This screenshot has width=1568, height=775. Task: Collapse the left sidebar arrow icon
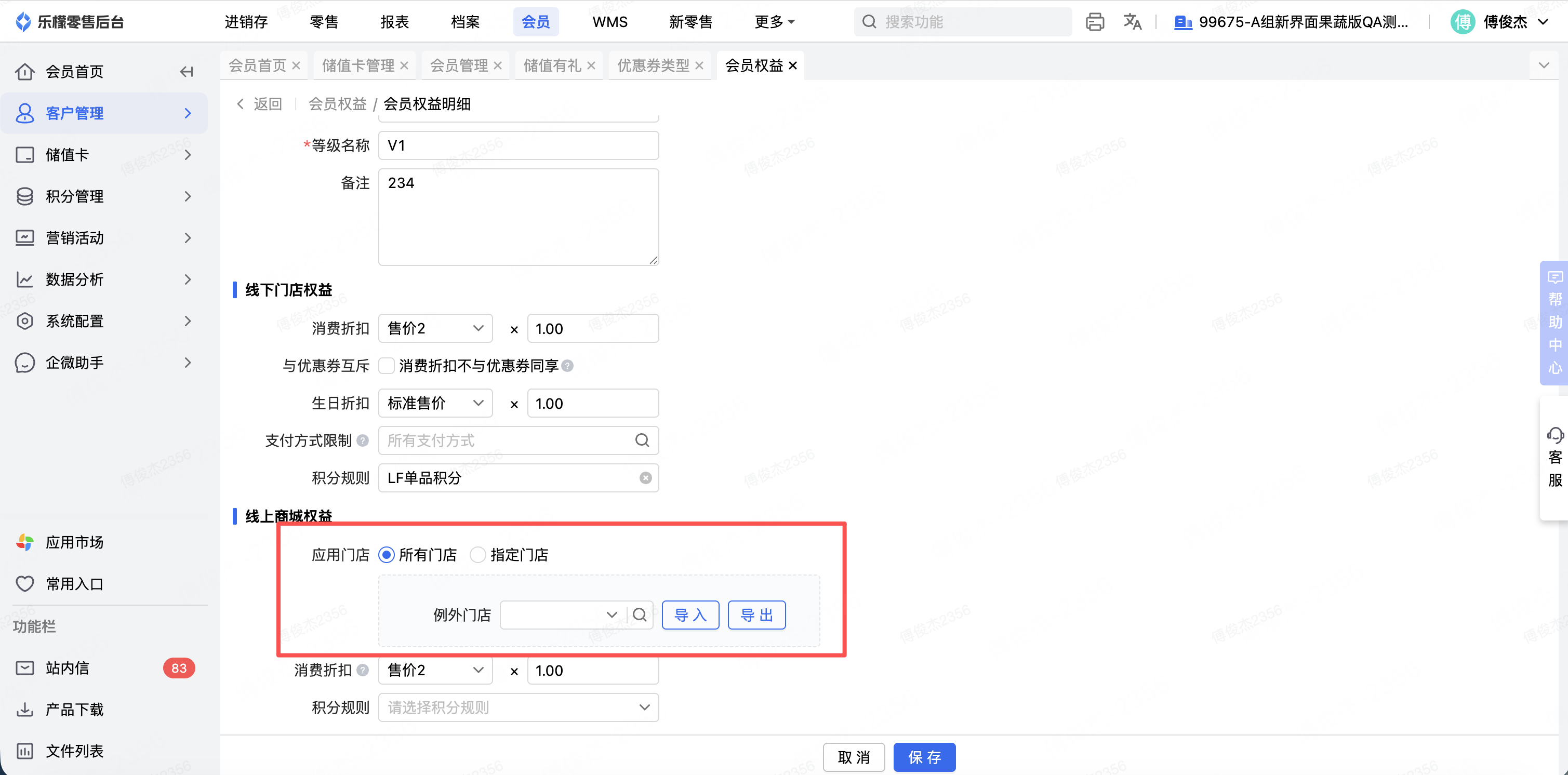187,72
